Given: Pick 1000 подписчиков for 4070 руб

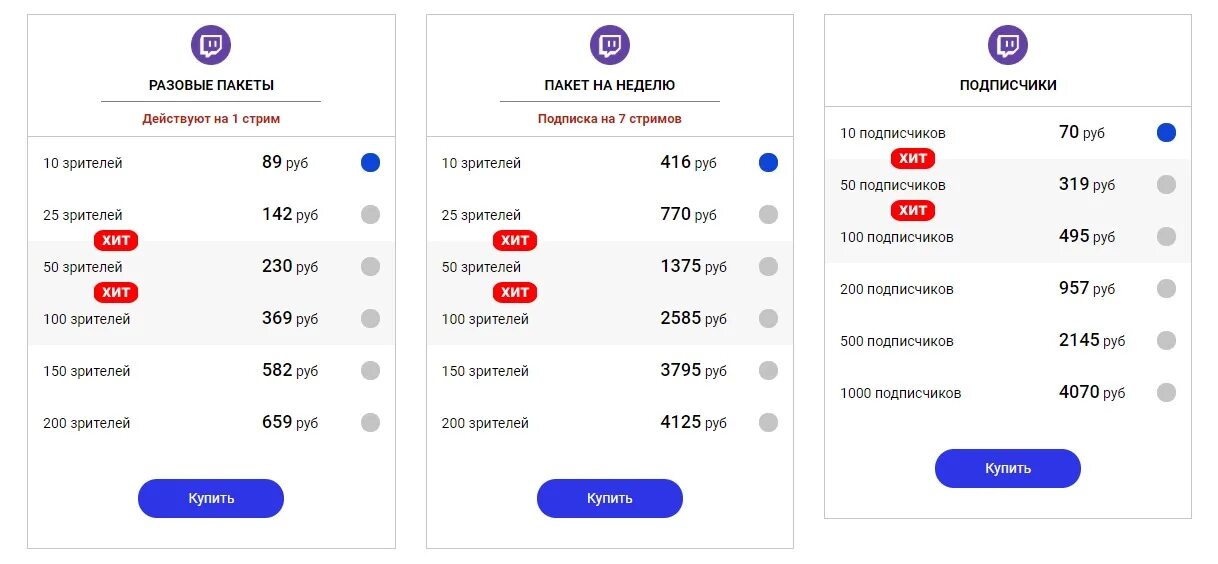Looking at the screenshot, I should 1166,393.
